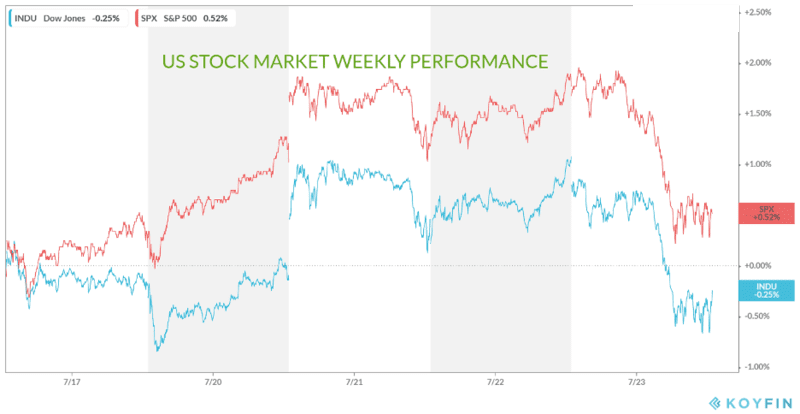Click the 7/17 date label
Image resolution: width=800 pixels, height=414 pixels.
pos(71,381)
